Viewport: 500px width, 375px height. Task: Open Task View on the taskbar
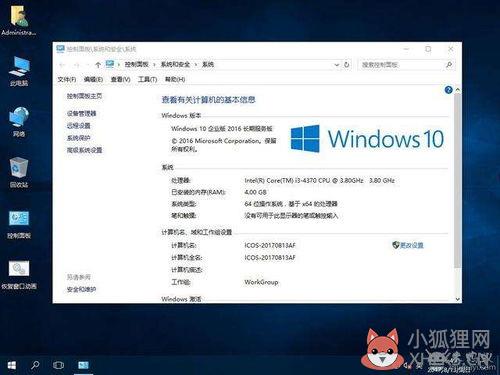point(59,365)
